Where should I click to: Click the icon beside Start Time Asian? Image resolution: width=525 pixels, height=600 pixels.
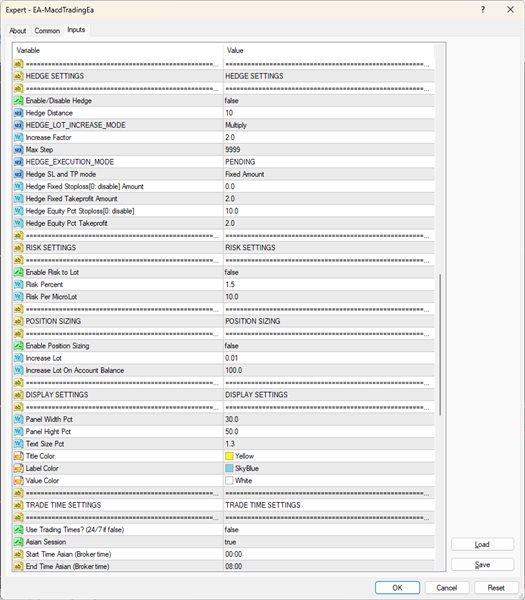(18, 554)
